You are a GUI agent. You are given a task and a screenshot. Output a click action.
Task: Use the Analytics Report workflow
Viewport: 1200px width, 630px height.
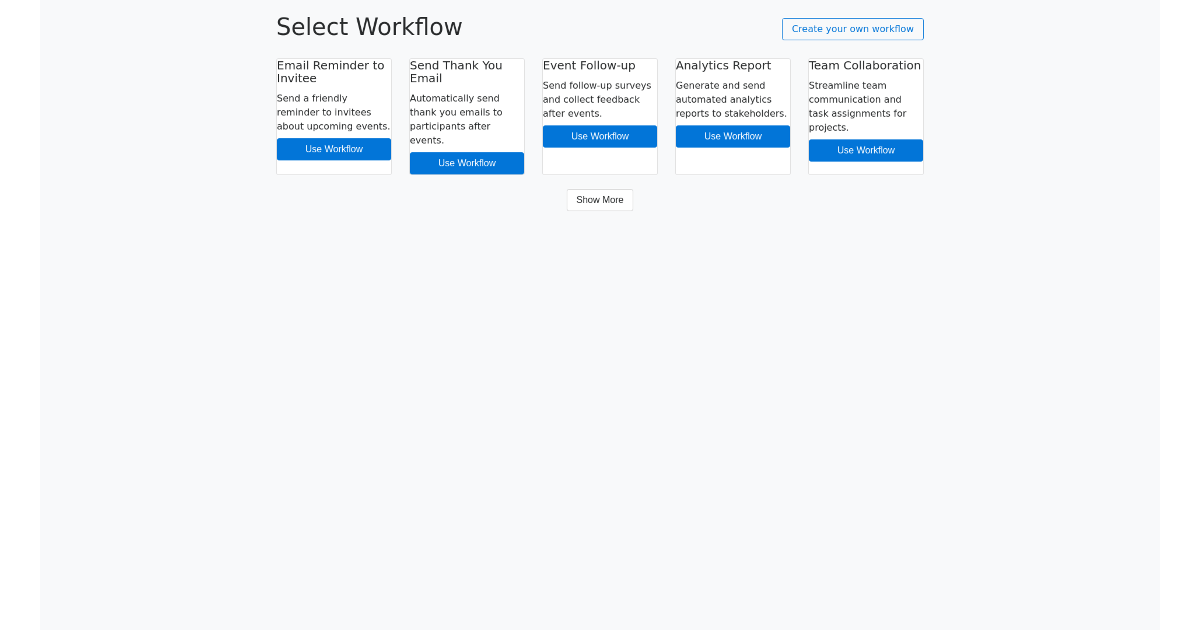pyautogui.click(x=732, y=136)
